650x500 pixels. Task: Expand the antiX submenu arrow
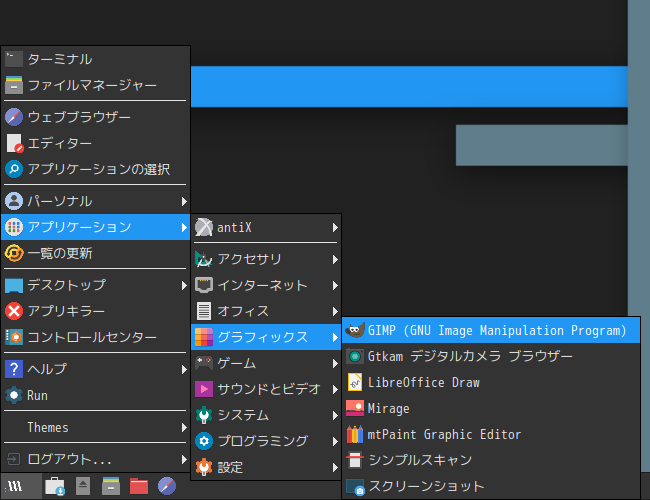pos(335,228)
